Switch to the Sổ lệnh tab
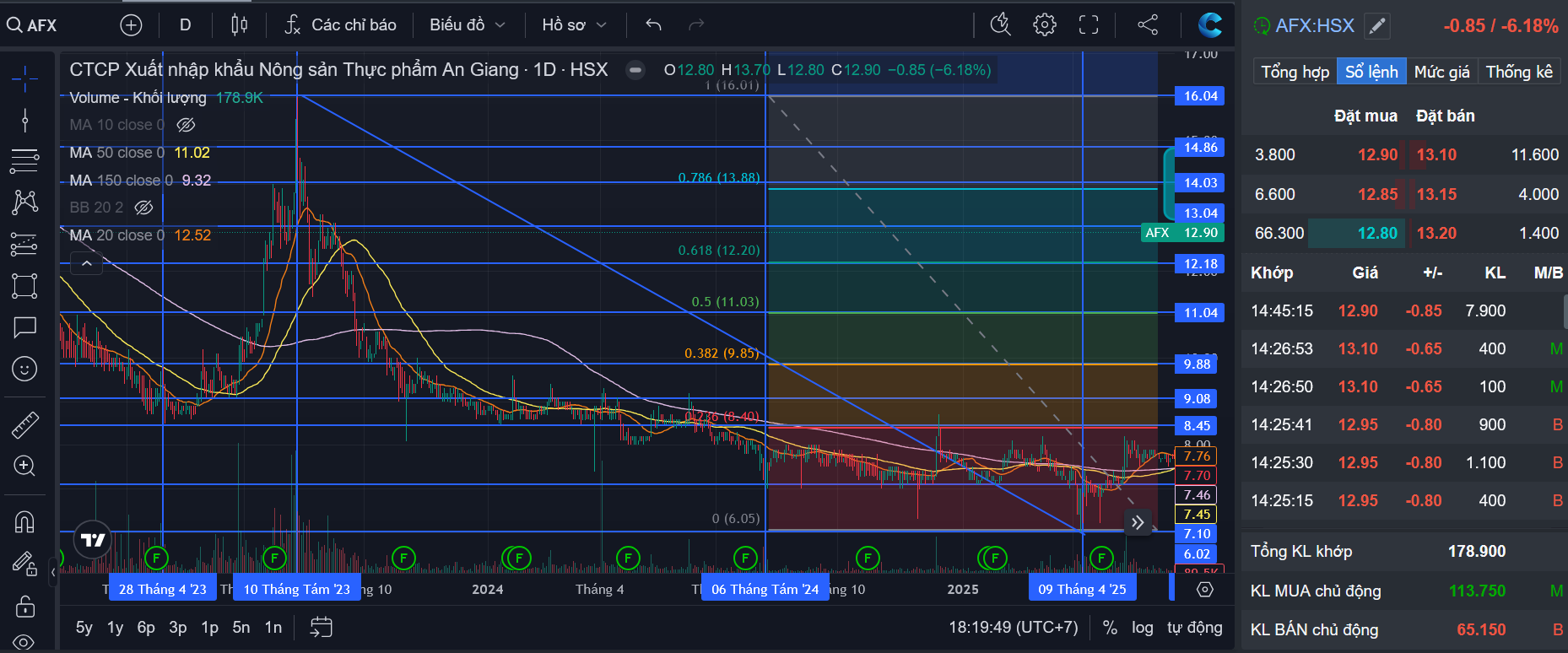This screenshot has height=653, width=1568. pos(1371,72)
